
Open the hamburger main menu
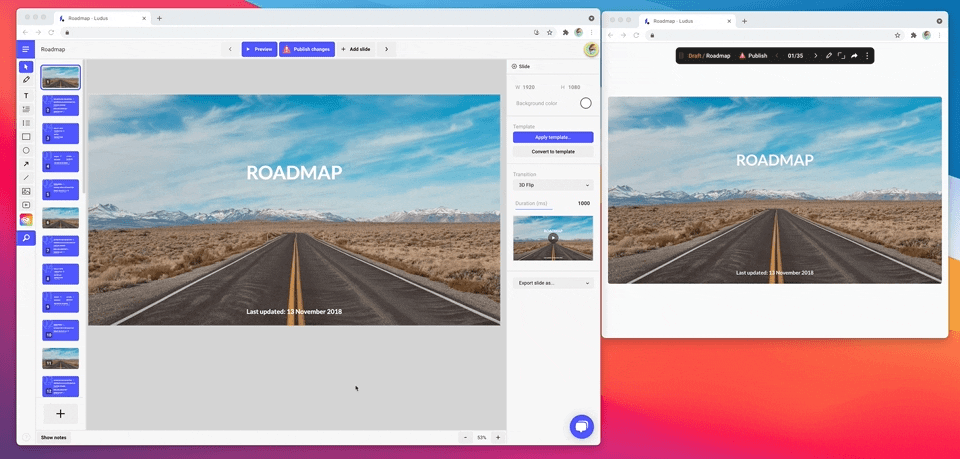(x=25, y=49)
